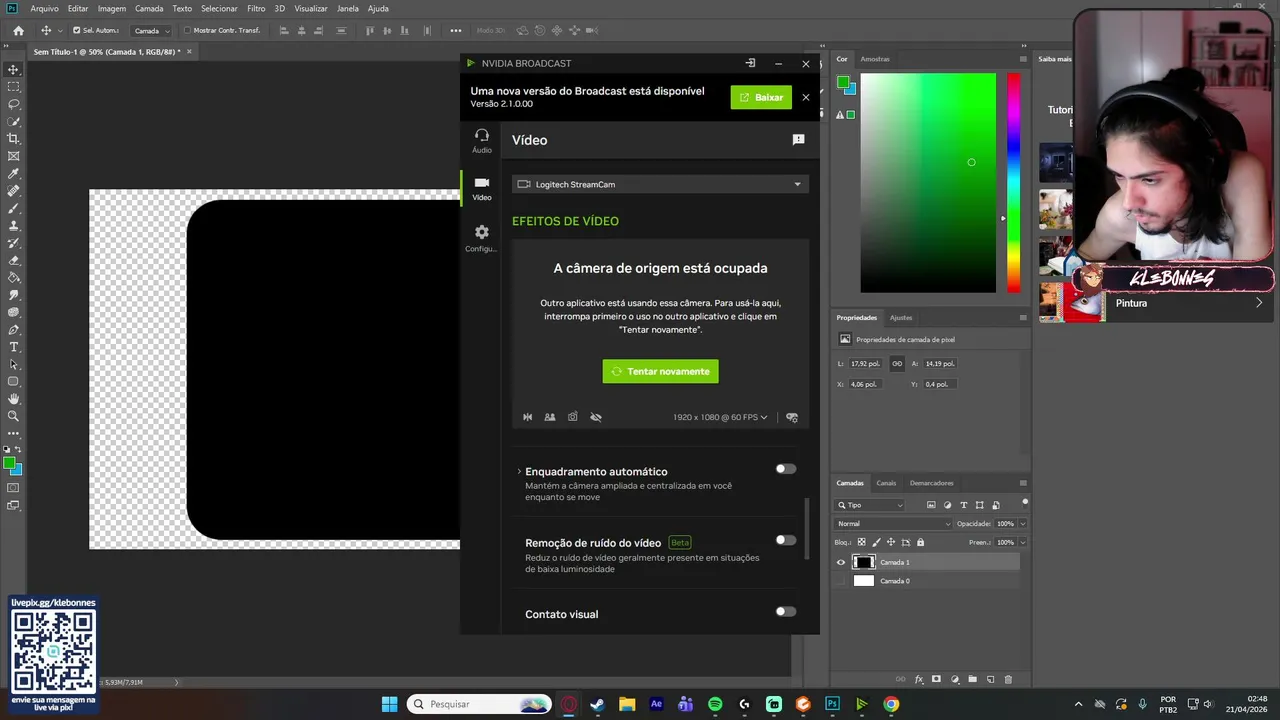Turn on Contato visual toggle

786,612
